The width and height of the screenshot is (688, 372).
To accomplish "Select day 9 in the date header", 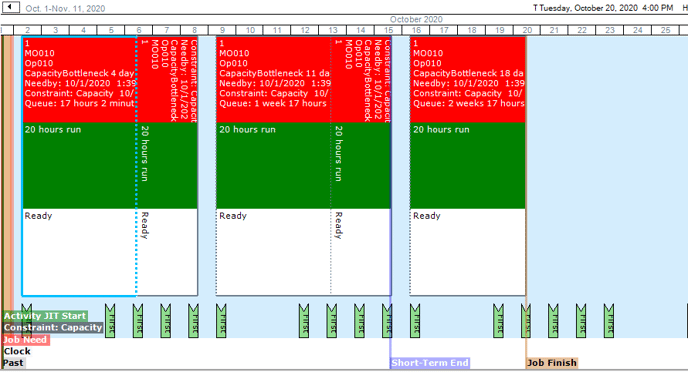I will point(222,30).
